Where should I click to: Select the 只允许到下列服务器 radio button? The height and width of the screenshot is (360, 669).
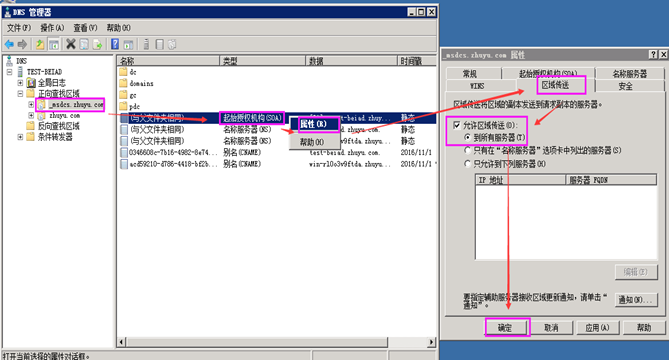467,163
